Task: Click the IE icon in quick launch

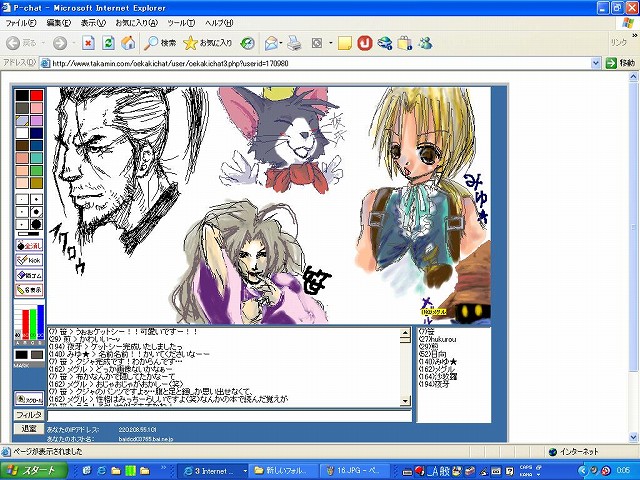Action: point(102,471)
